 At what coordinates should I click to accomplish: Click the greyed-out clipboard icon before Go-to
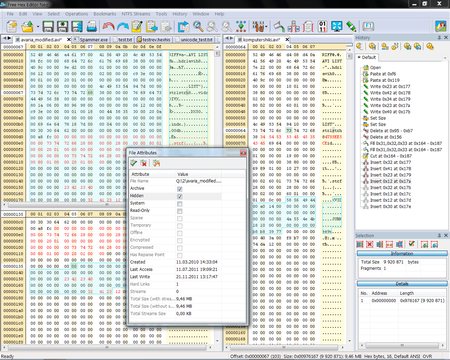(166, 26)
